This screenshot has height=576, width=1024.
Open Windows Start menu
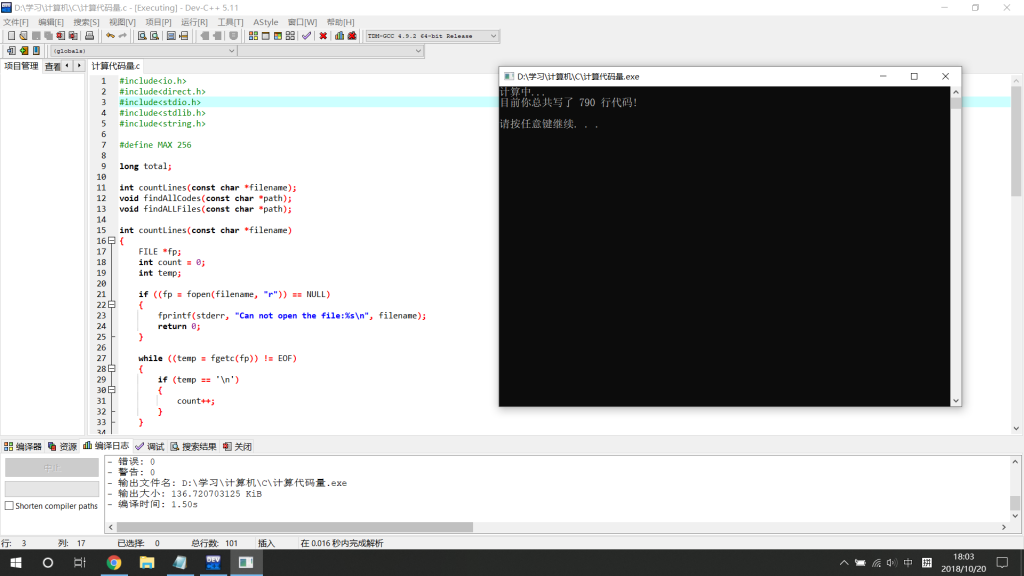coord(16,562)
